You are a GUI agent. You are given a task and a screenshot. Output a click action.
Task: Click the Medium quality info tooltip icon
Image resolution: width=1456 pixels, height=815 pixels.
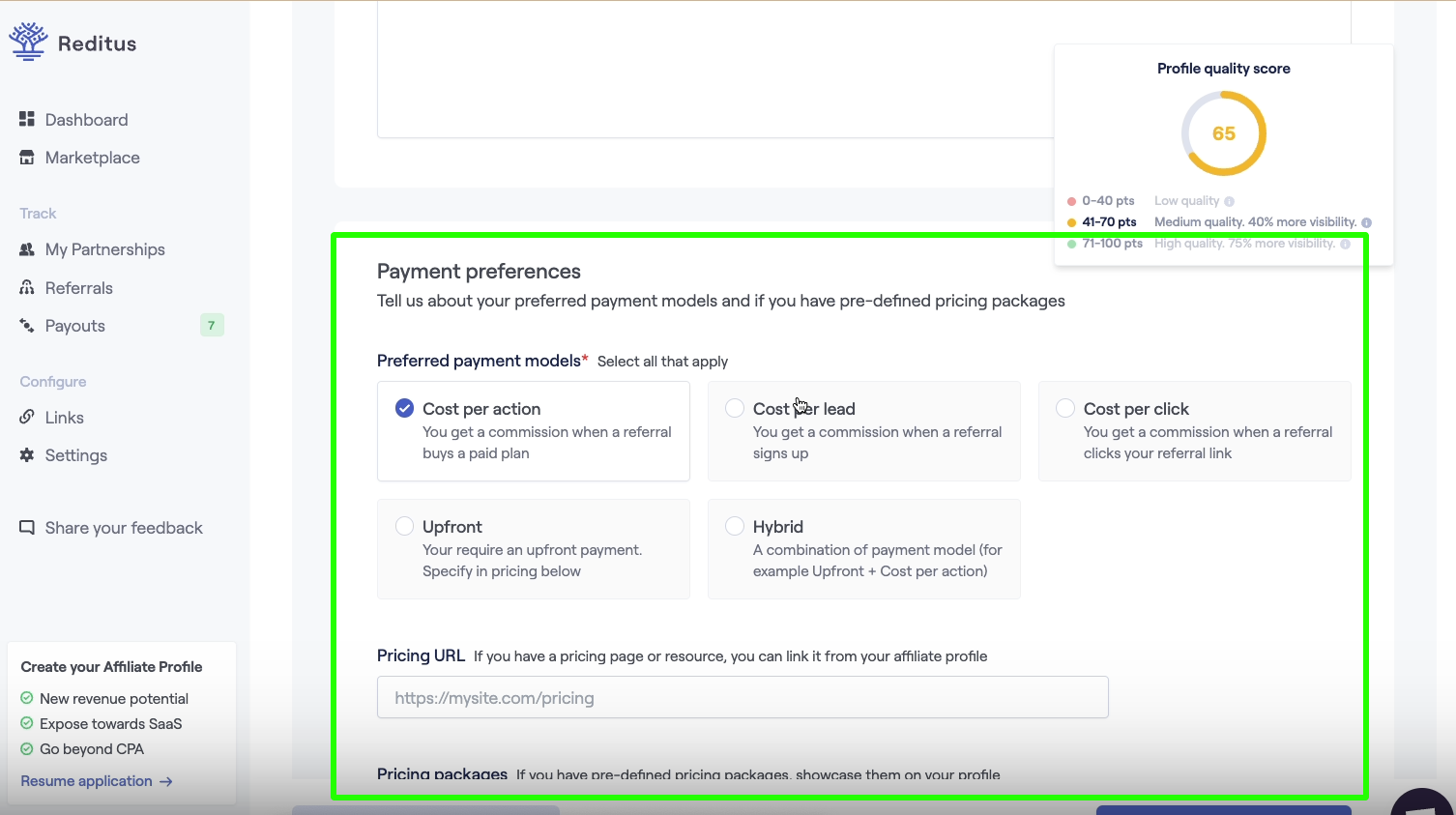(x=1366, y=221)
